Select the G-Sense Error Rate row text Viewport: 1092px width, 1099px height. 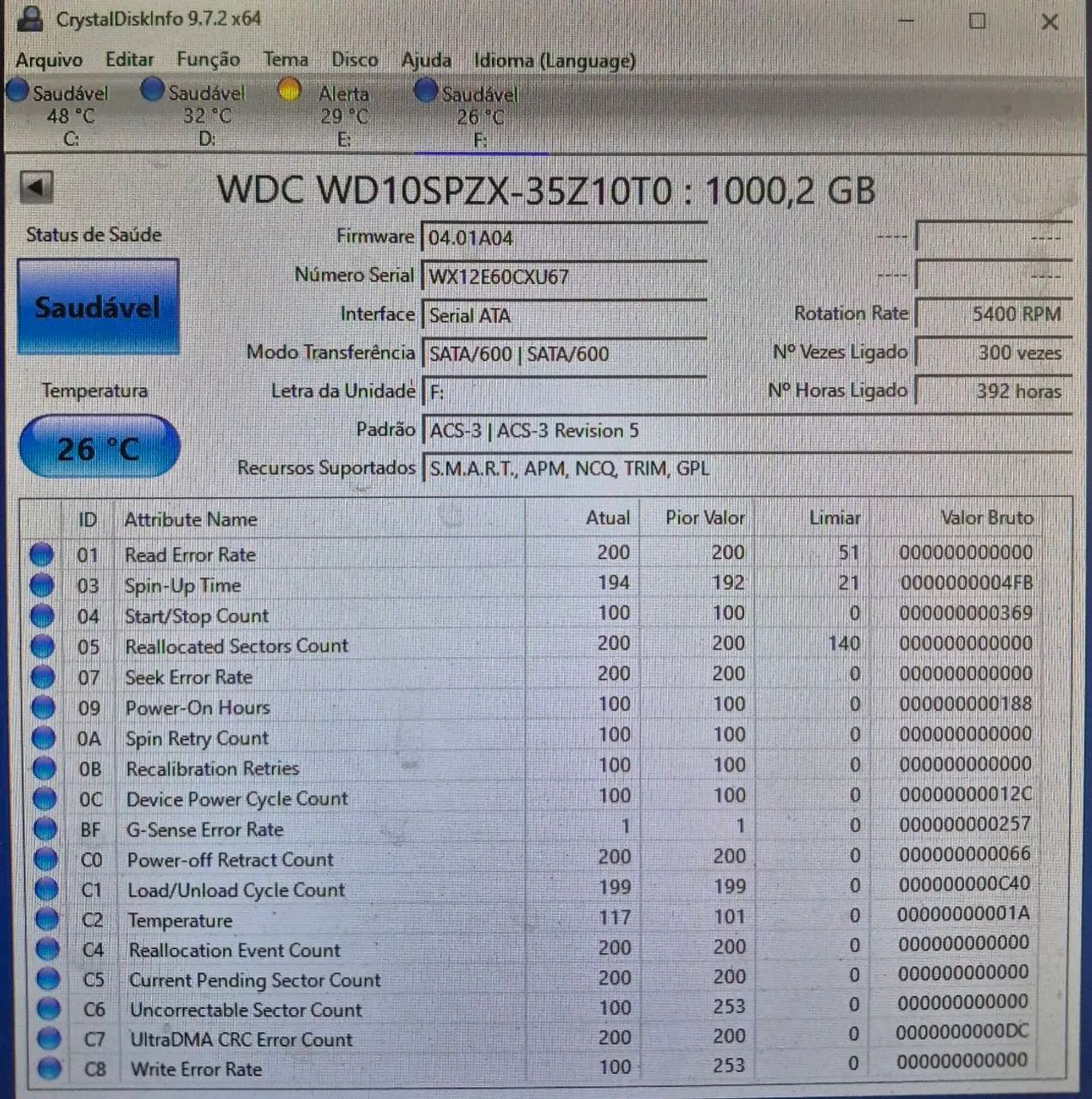[x=204, y=829]
